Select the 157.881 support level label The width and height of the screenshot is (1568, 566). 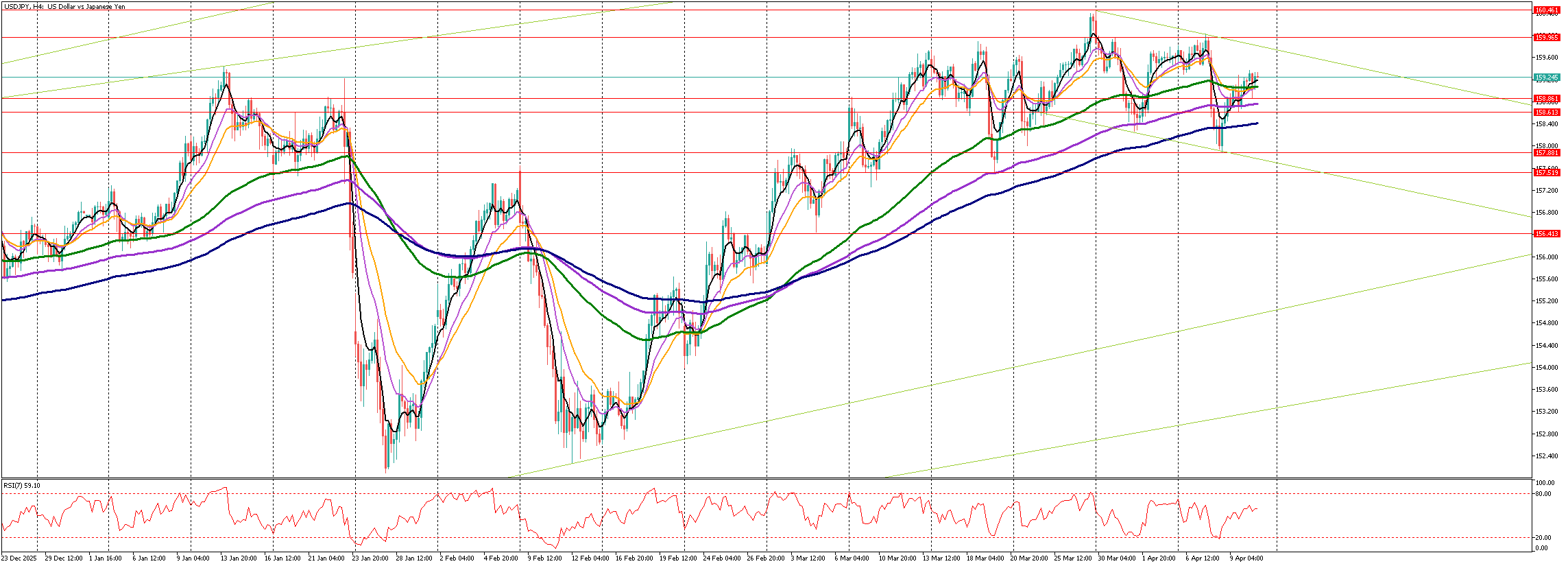click(1547, 153)
